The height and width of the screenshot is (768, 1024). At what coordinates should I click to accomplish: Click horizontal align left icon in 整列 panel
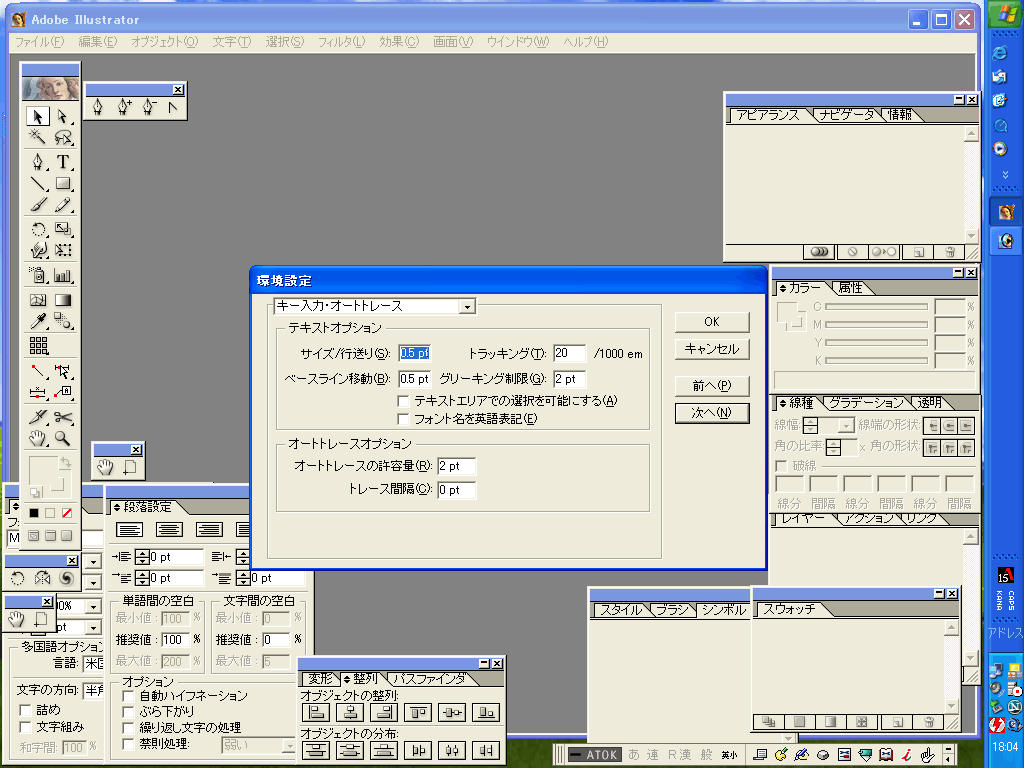coord(316,713)
